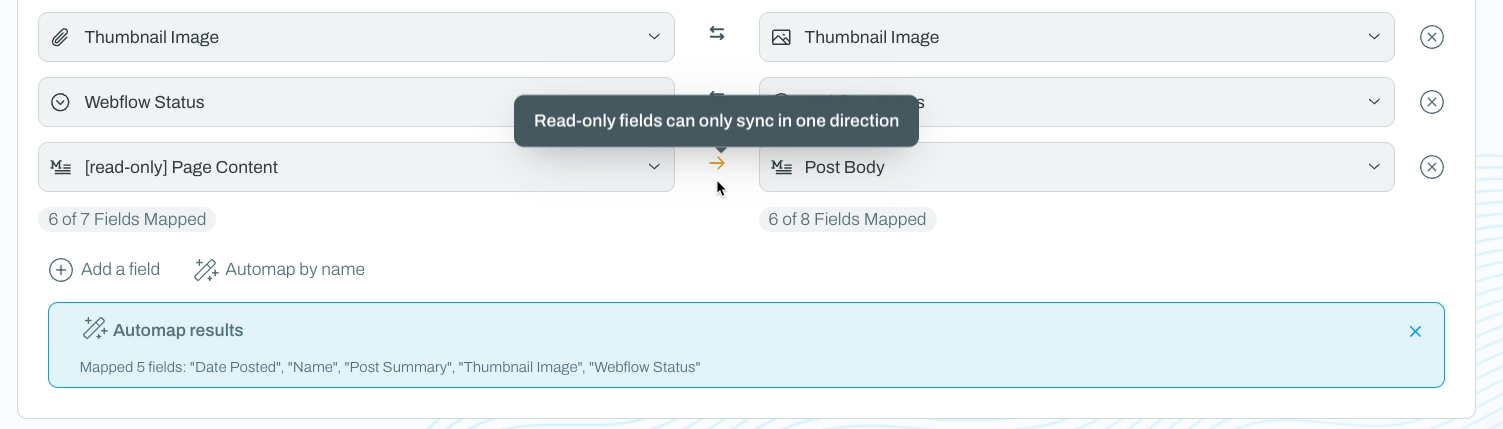The height and width of the screenshot is (429, 1503).
Task: Click the plus circle icon for adding field
Action: [x=61, y=270]
